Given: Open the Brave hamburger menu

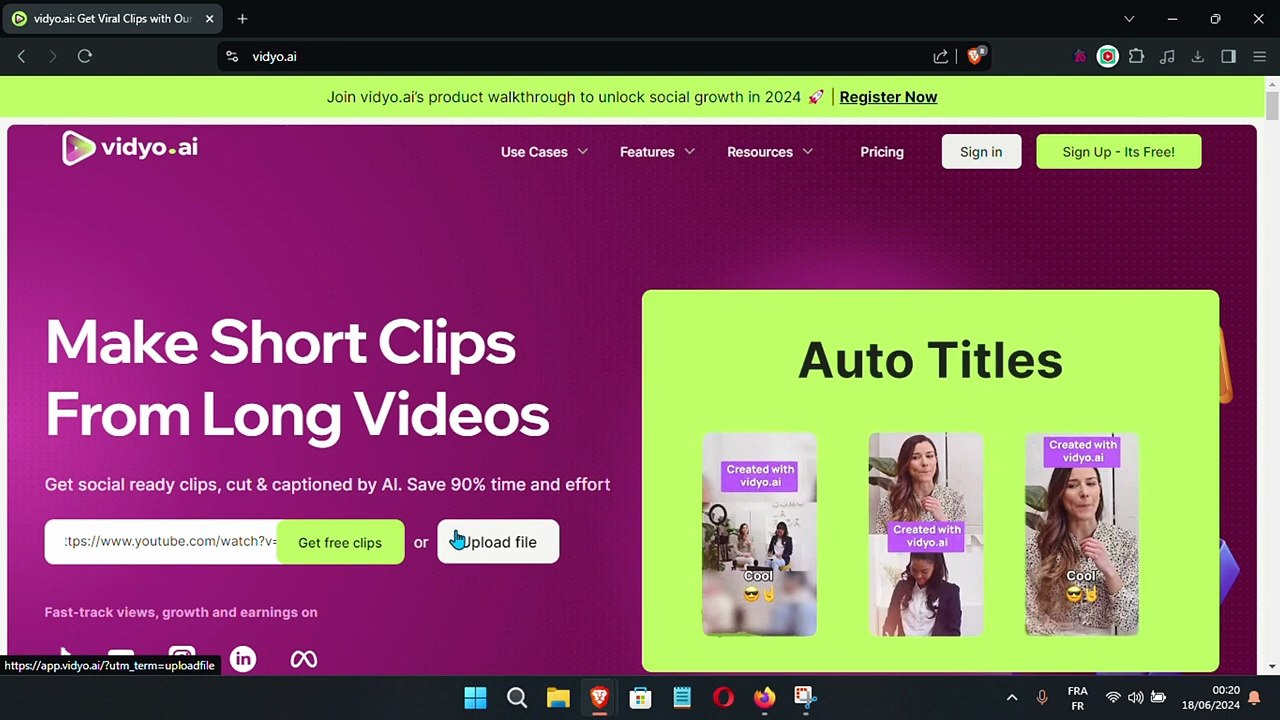Looking at the screenshot, I should click(x=1259, y=57).
